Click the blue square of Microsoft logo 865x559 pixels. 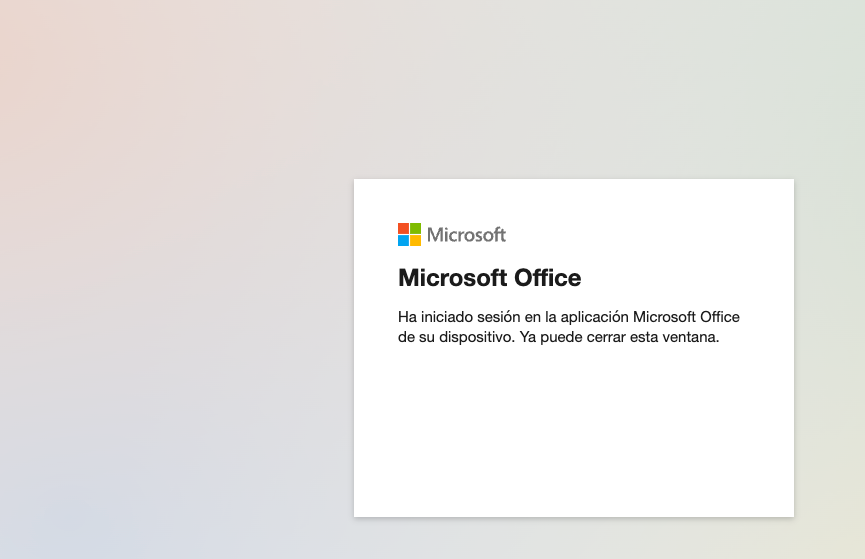point(404,241)
